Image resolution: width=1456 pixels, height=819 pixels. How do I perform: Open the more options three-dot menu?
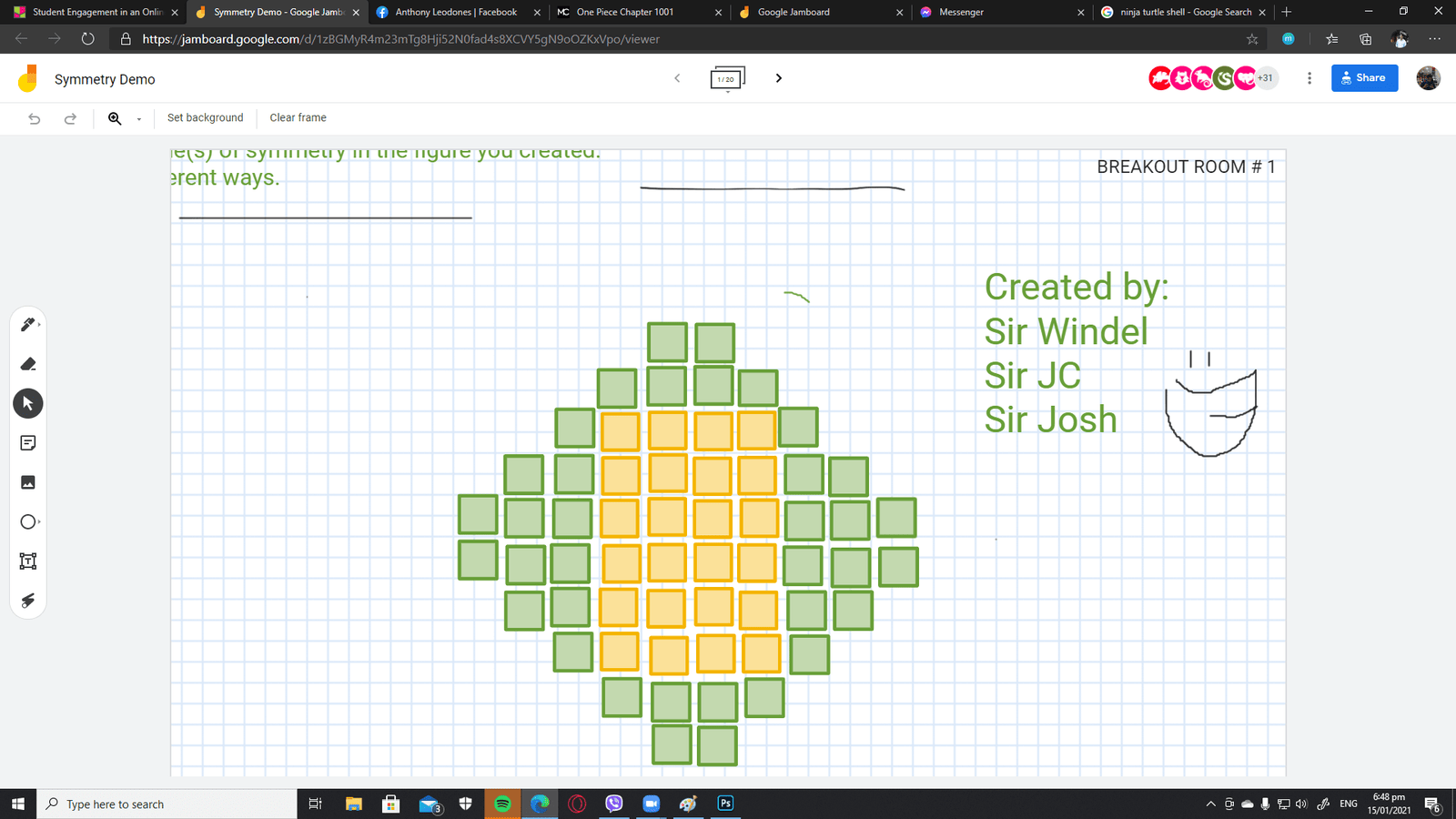[1309, 78]
